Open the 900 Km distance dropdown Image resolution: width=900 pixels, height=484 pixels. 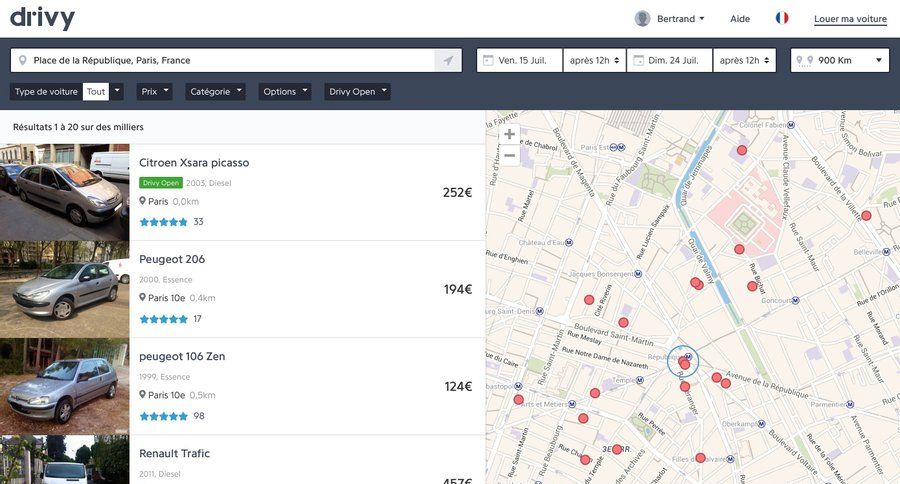[840, 60]
